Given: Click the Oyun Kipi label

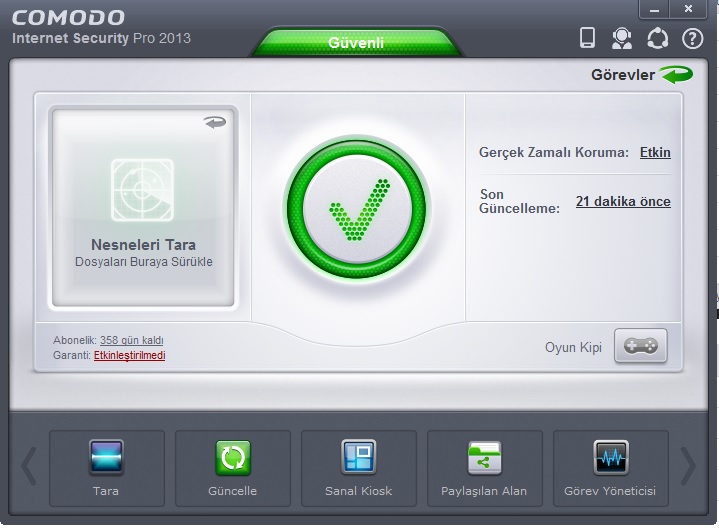Looking at the screenshot, I should point(573,347).
